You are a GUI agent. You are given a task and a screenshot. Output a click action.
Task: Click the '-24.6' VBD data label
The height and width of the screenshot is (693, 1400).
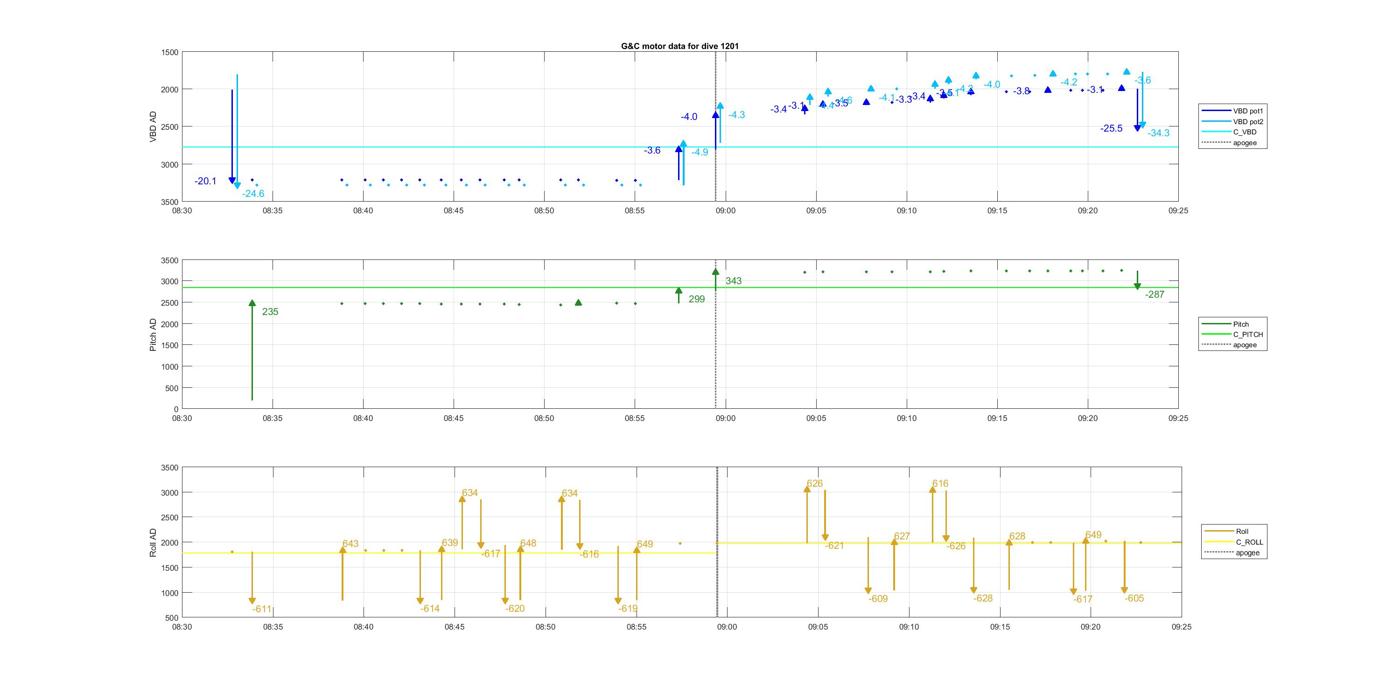[253, 194]
